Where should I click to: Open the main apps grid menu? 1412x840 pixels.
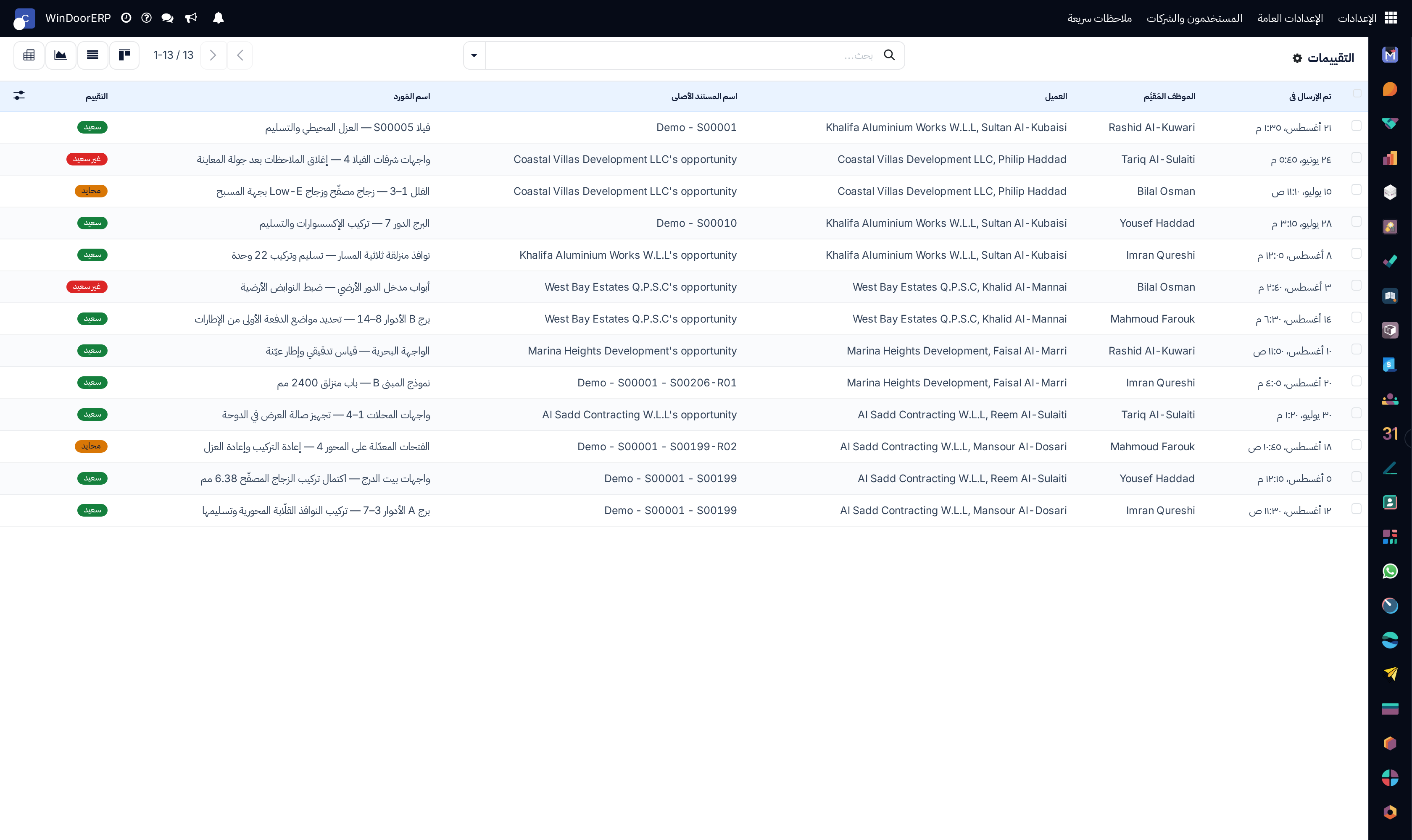coord(1391,18)
